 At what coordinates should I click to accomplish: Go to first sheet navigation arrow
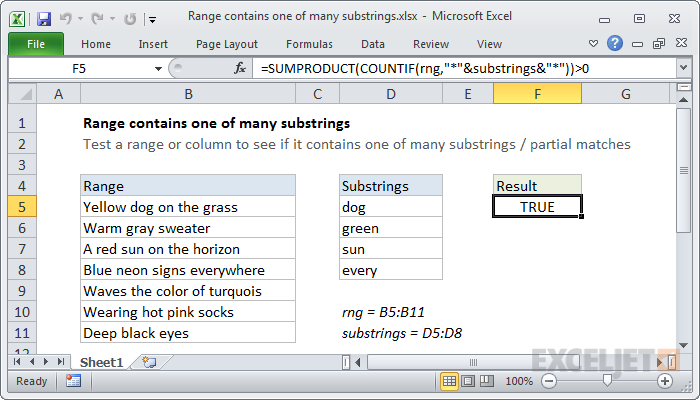tap(17, 362)
